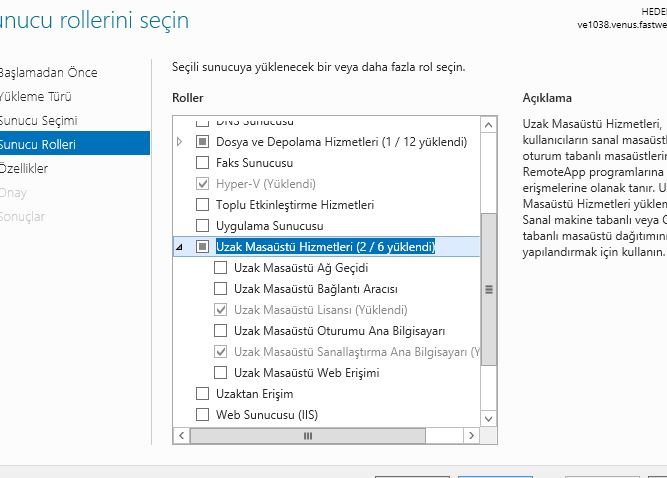Check Uzak Masaüstü Ağ Geçidi
The image size is (667, 478).
click(x=221, y=268)
